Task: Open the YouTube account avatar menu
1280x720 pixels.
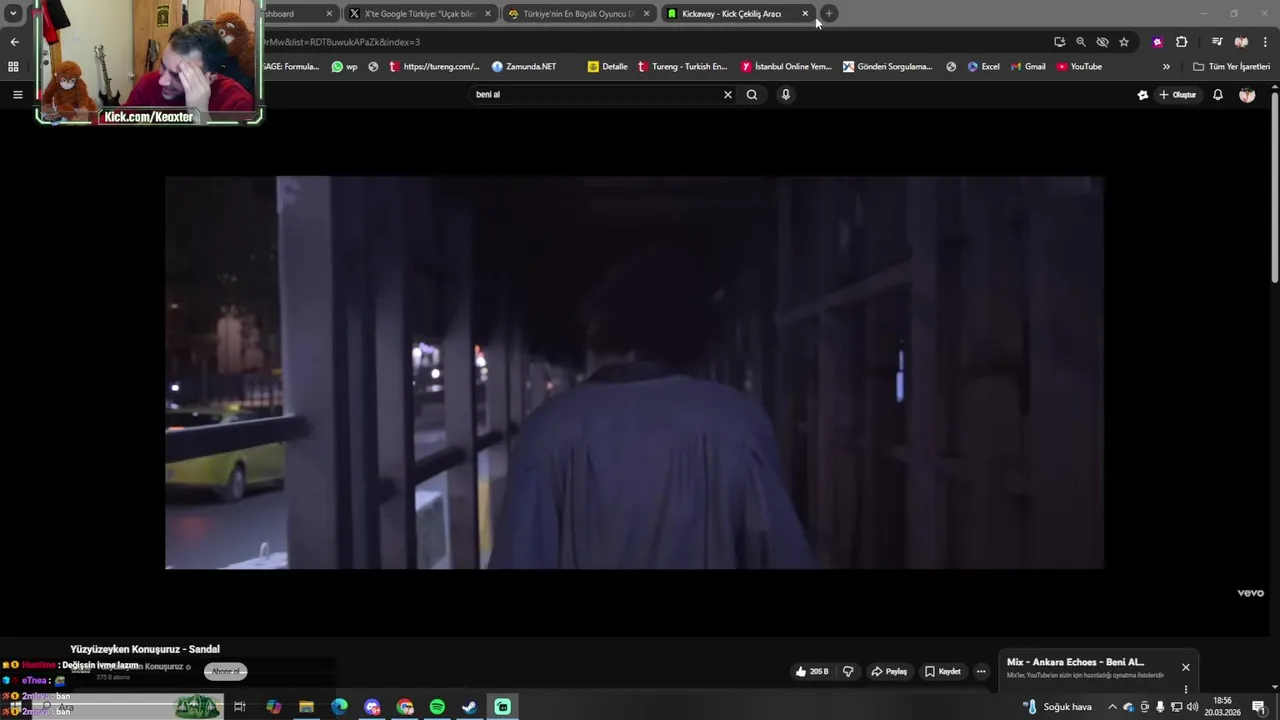Action: point(1247,94)
